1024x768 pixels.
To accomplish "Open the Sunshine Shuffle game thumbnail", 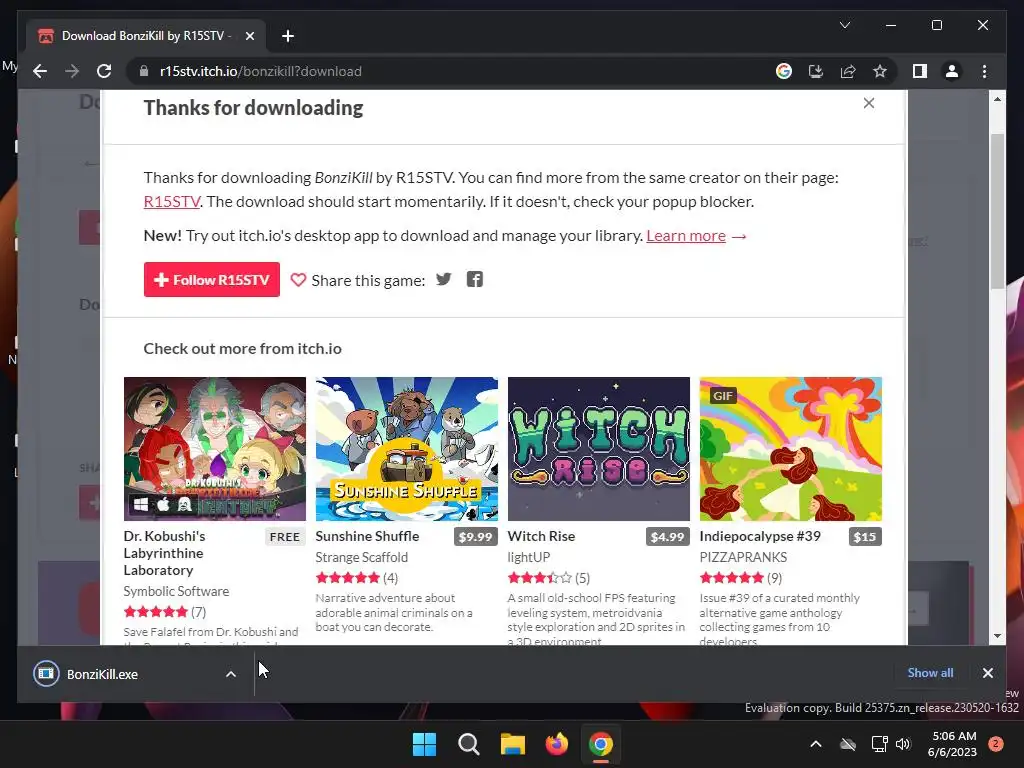I will coord(406,449).
